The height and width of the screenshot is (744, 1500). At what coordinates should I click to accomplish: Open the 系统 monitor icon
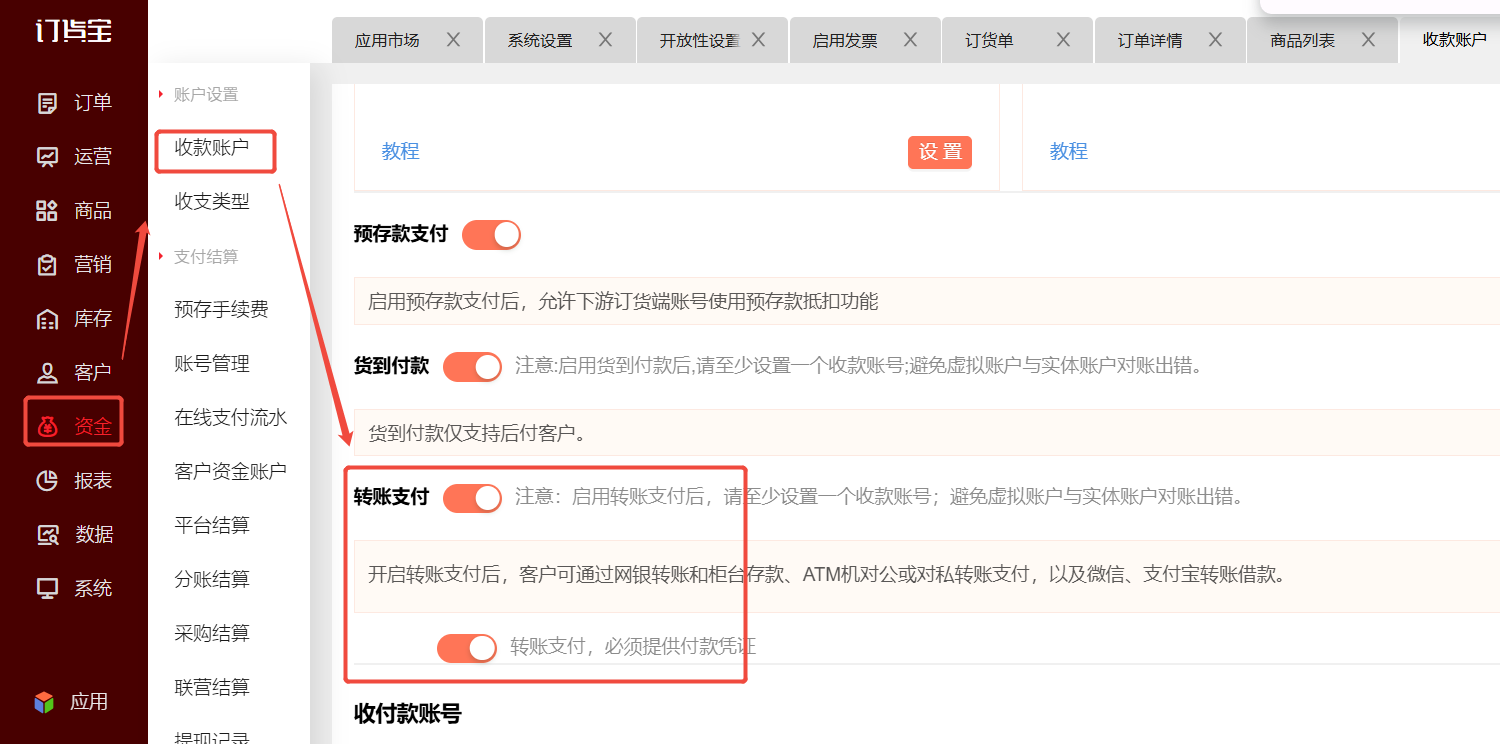click(47, 589)
